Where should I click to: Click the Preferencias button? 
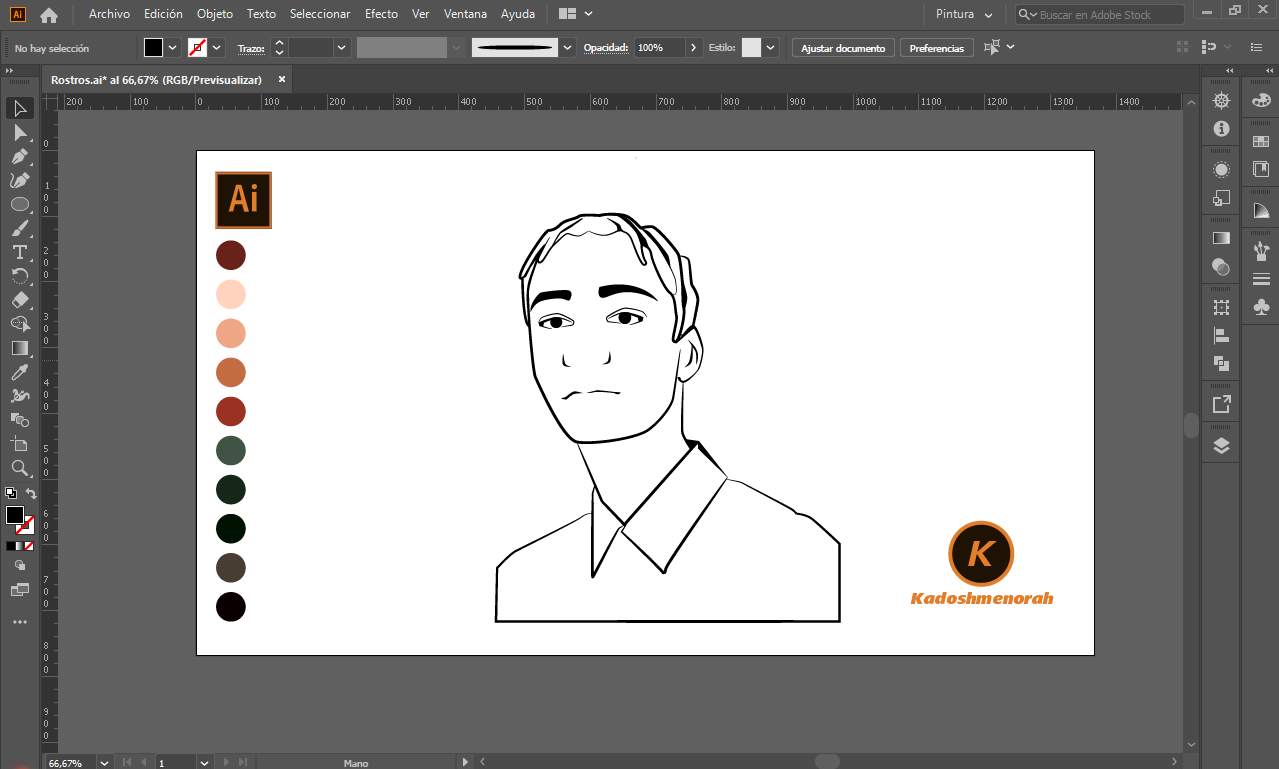click(936, 48)
